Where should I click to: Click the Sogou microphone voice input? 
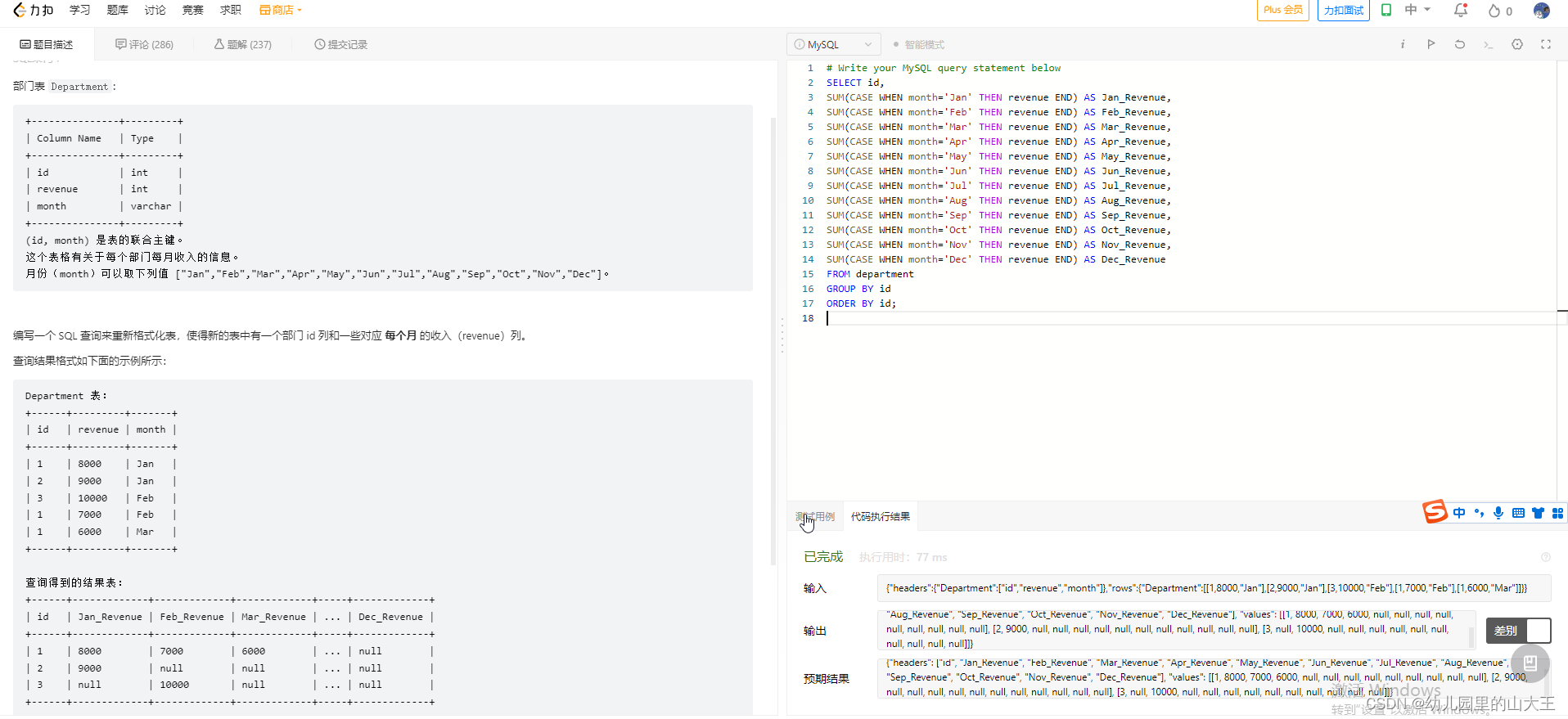pyautogui.click(x=1498, y=513)
